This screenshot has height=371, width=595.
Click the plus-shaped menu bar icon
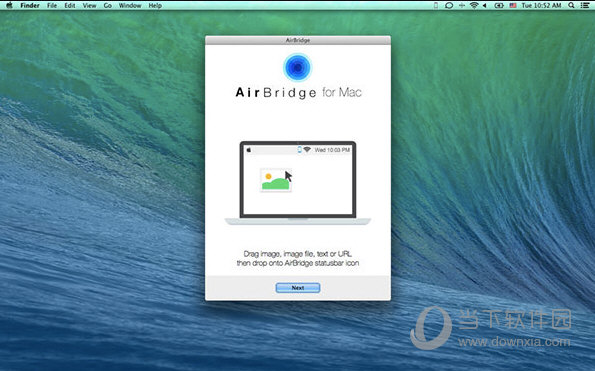462,5
